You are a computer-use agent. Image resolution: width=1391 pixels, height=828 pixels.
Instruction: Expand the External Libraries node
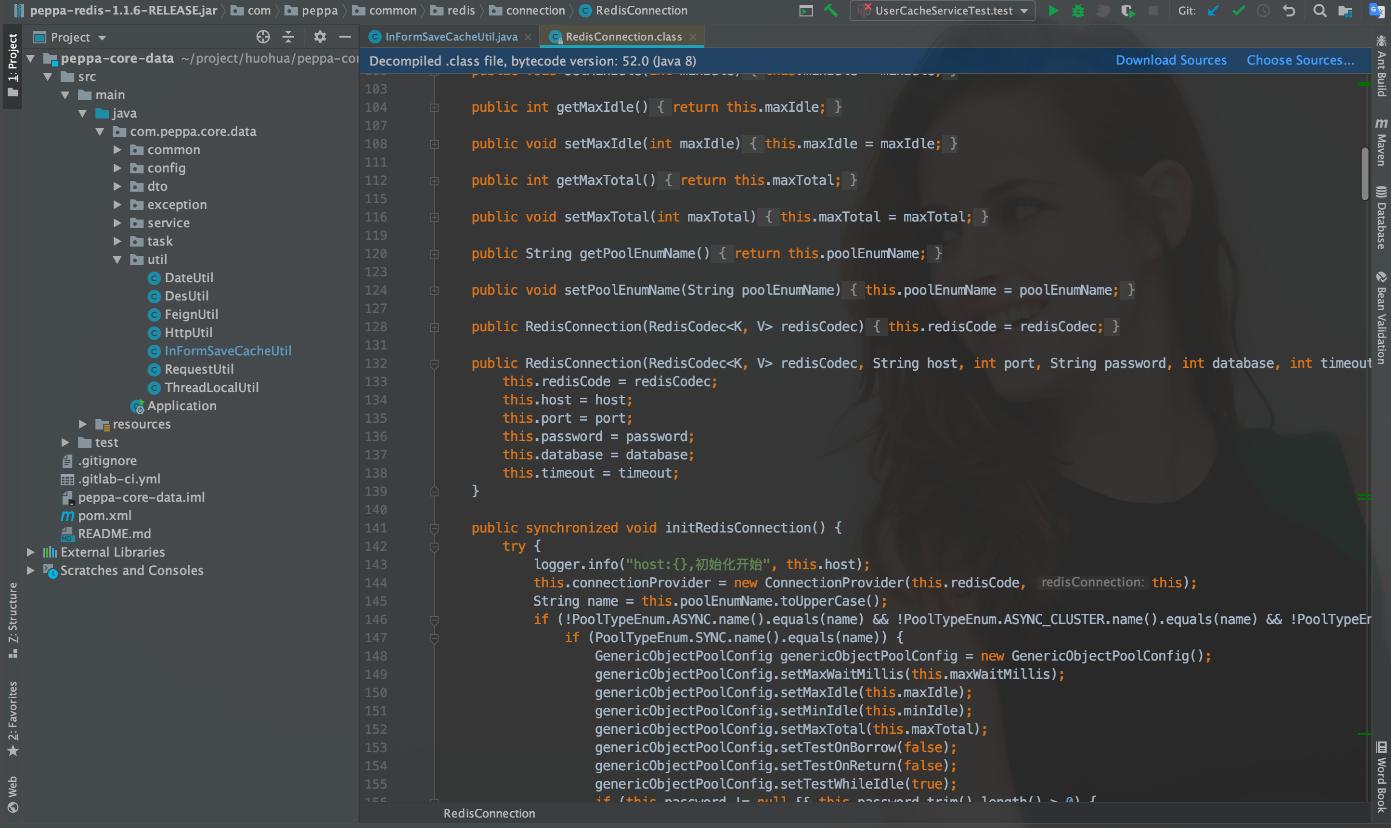coord(31,552)
